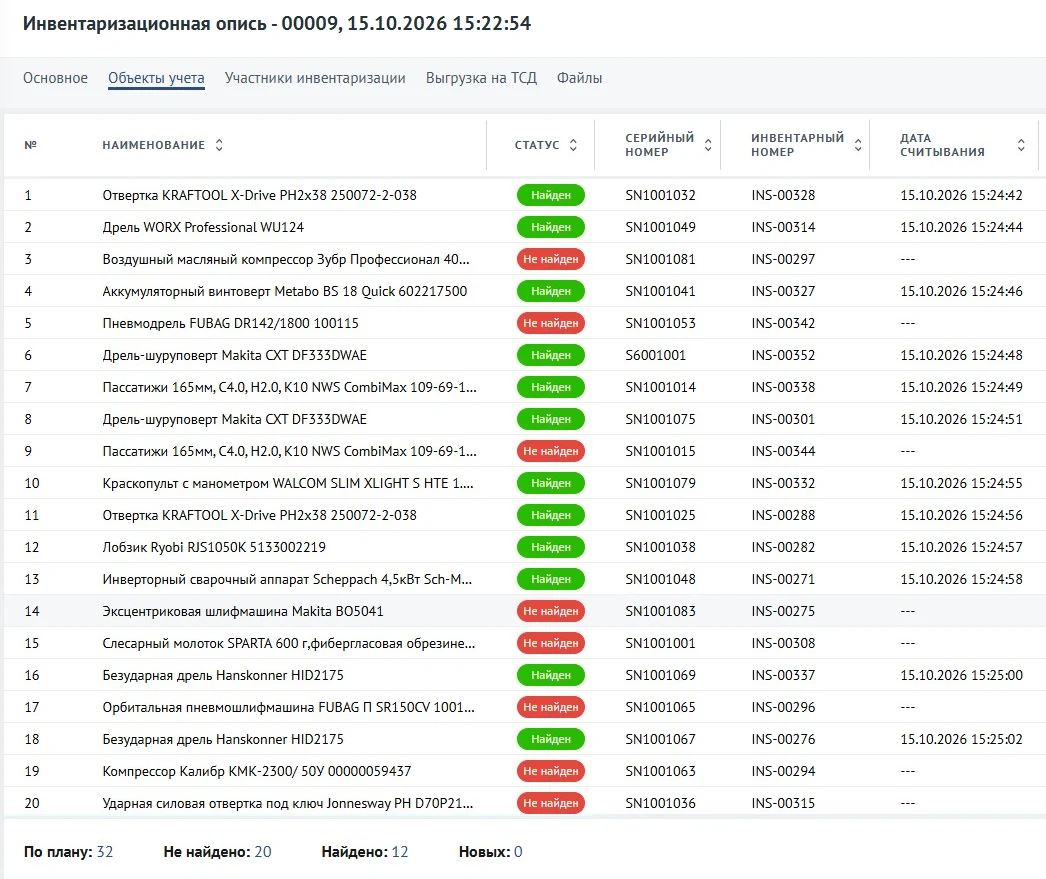The image size is (1046, 879).
Task: Click the Найдено count 12
Action: coord(400,852)
